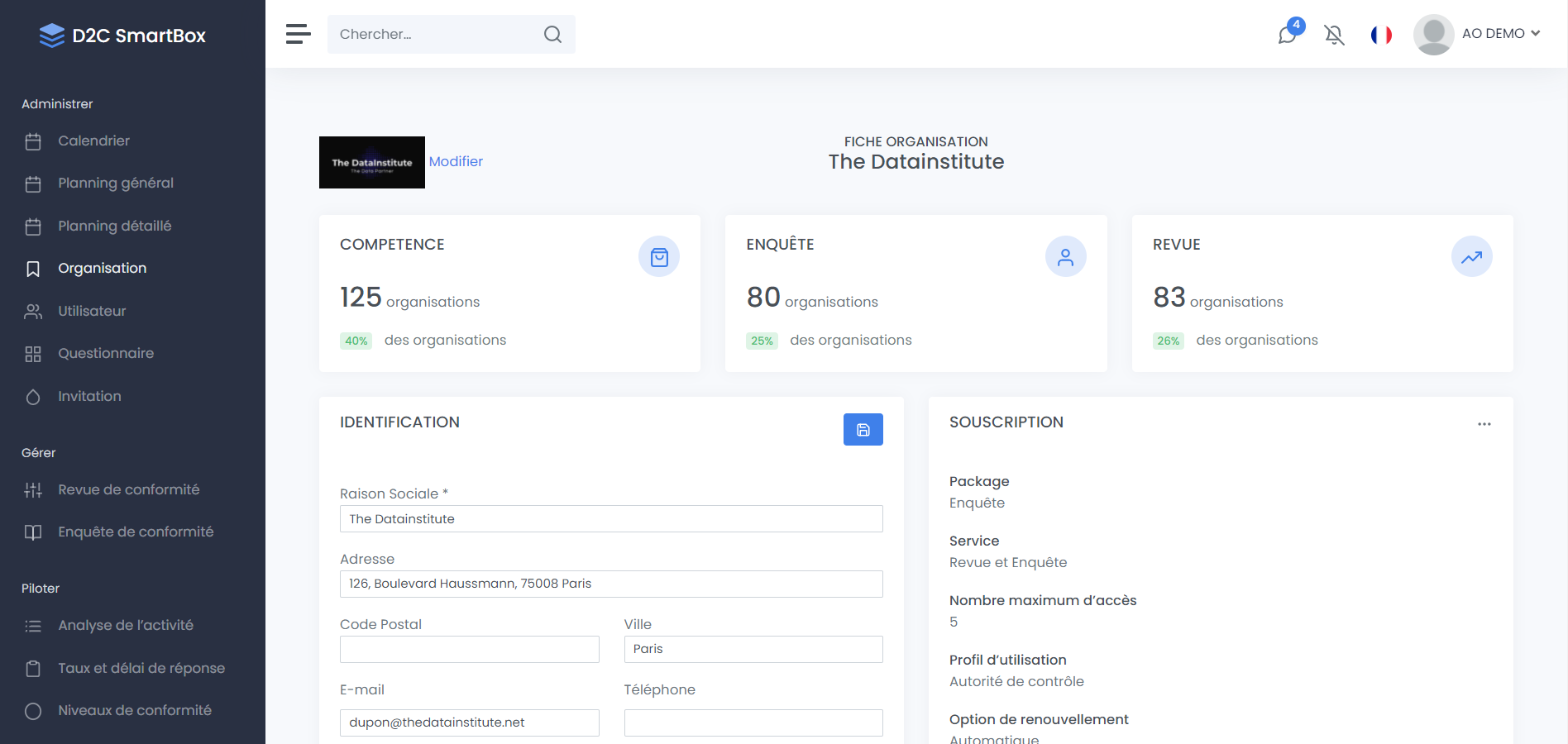Open the French flag language selector
This screenshot has width=1568, height=744.
pos(1381,35)
